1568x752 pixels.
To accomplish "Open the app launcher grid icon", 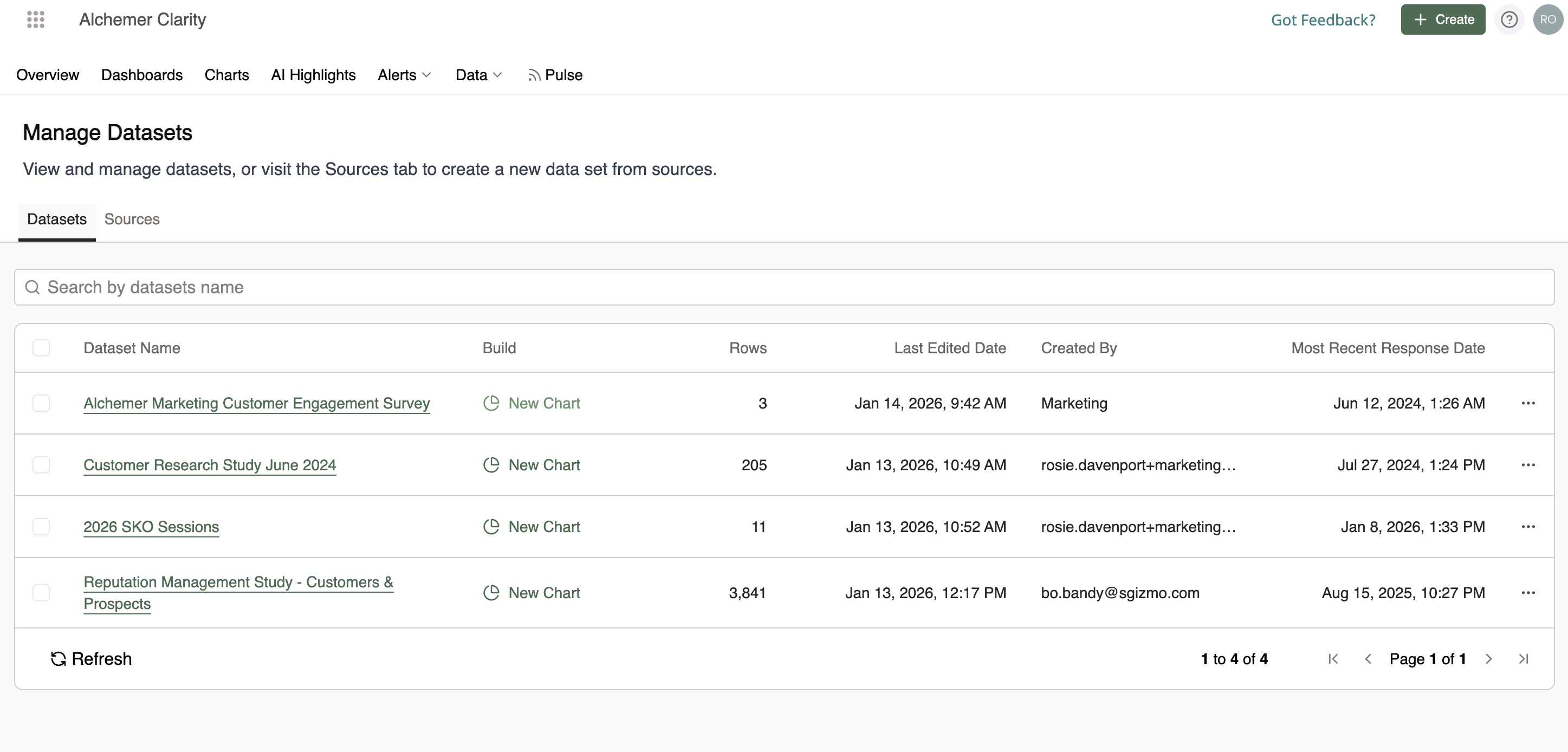I will 36,20.
